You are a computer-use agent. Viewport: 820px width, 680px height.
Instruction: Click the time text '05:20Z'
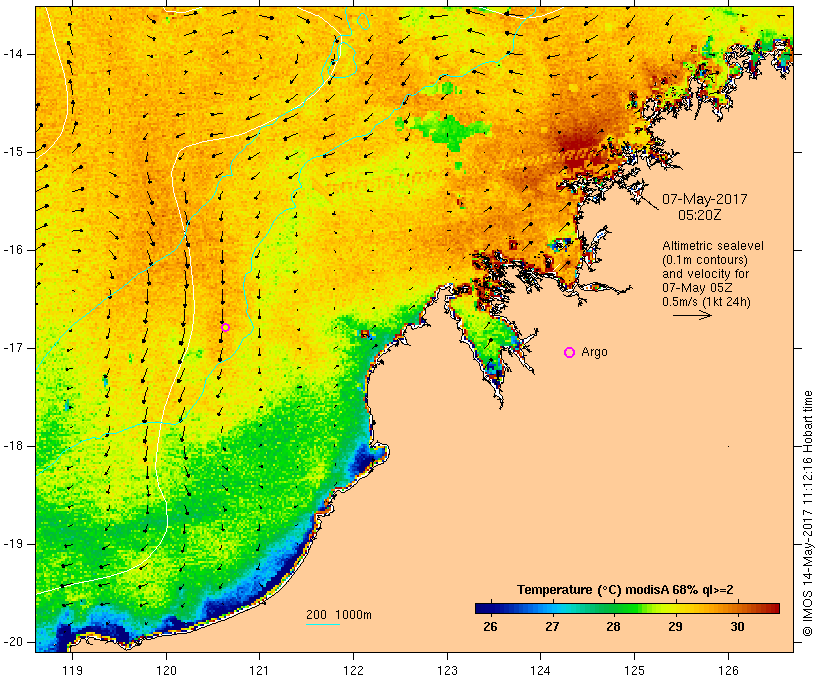[700, 215]
